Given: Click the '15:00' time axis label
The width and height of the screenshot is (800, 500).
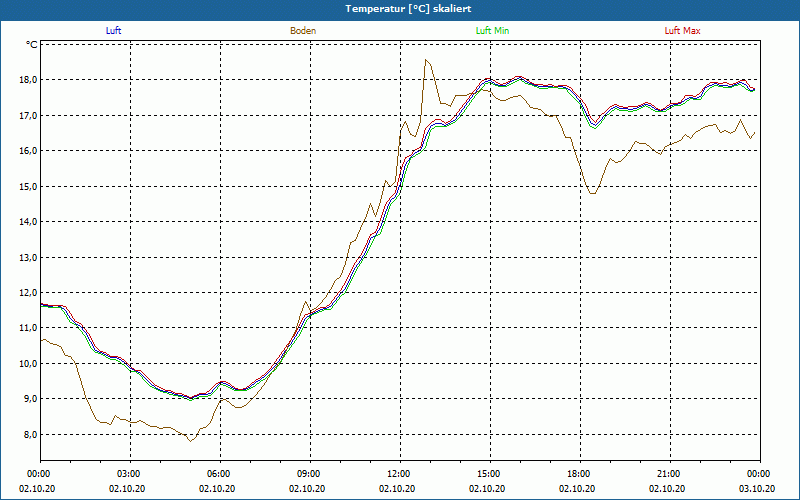Looking at the screenshot, I should (x=490, y=474).
